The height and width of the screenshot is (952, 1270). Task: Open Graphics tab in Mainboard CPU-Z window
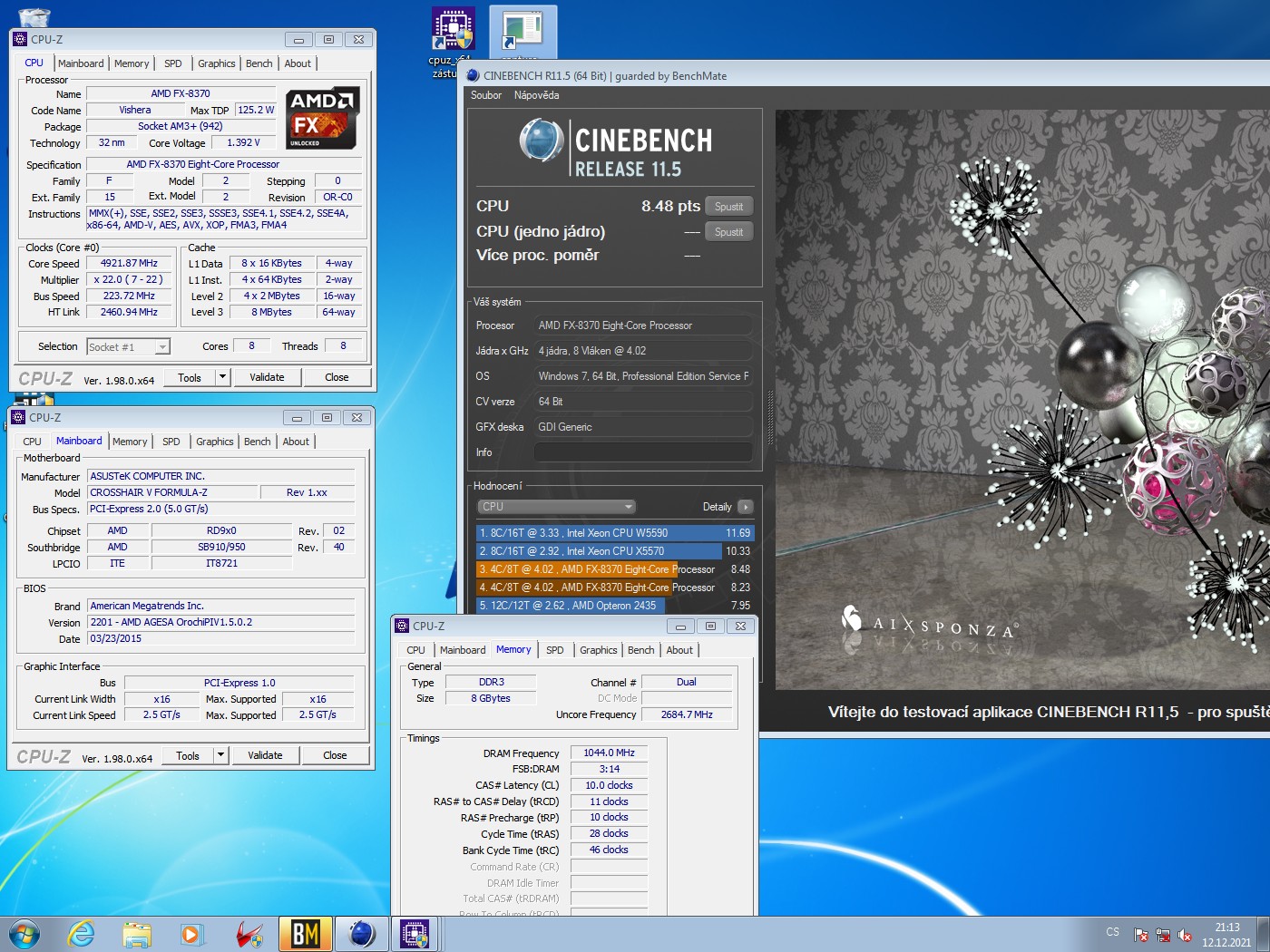point(215,442)
